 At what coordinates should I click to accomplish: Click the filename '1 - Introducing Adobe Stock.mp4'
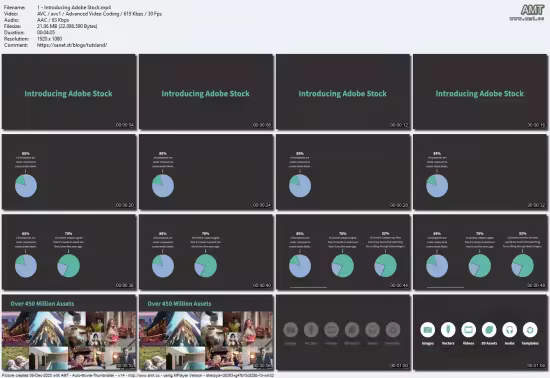coord(74,7)
